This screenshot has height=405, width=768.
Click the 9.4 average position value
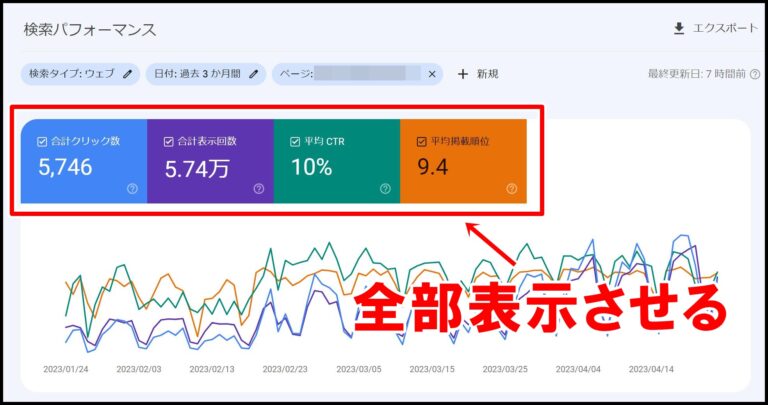pyautogui.click(x=432, y=167)
